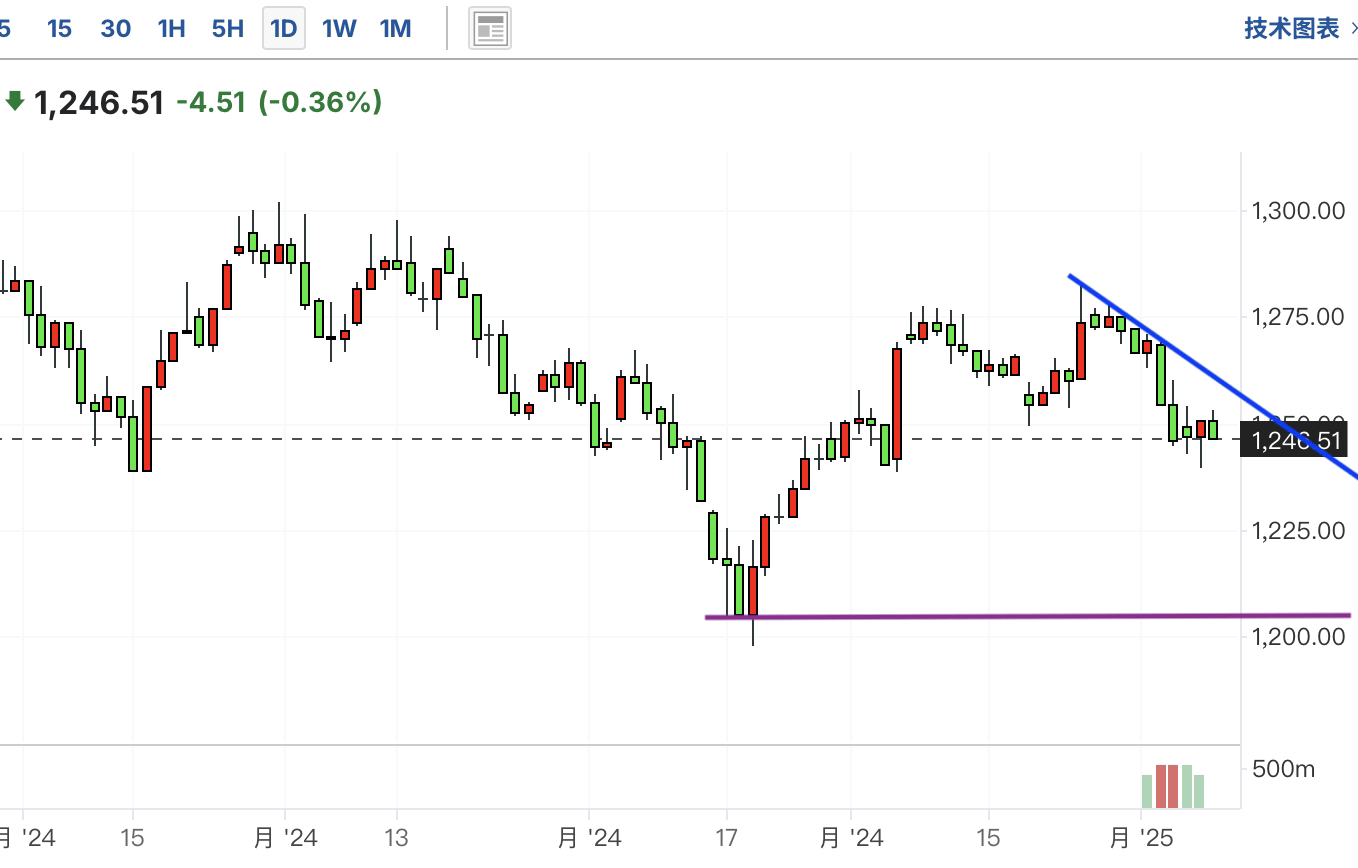Select the purple horizontal support line

tap(1028, 616)
